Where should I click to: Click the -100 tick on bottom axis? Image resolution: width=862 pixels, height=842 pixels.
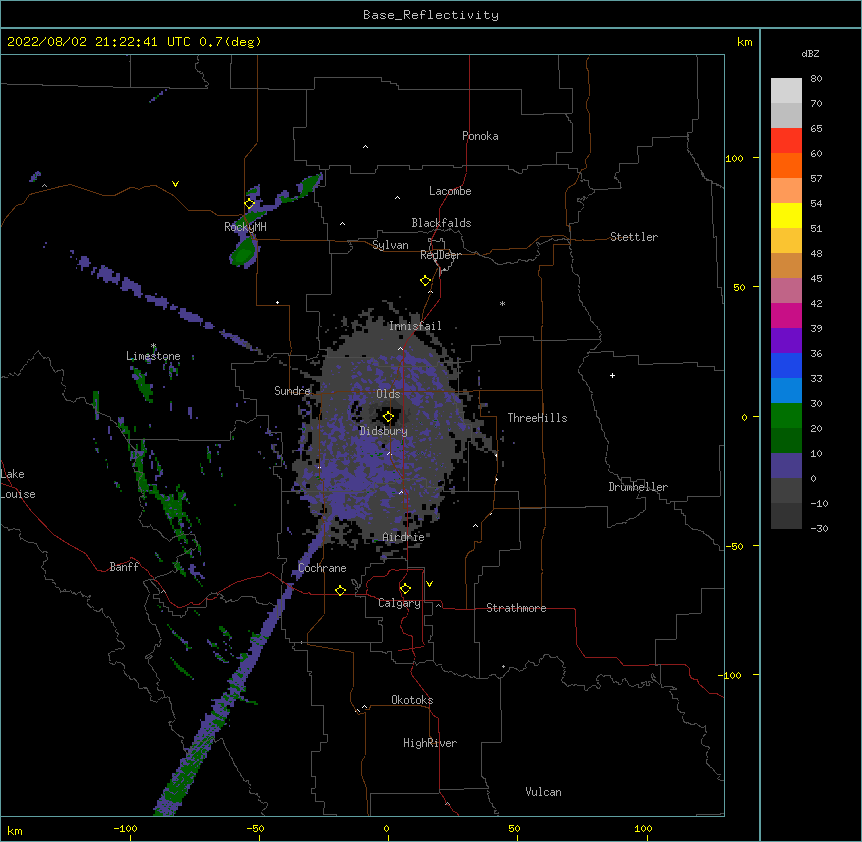125,828
